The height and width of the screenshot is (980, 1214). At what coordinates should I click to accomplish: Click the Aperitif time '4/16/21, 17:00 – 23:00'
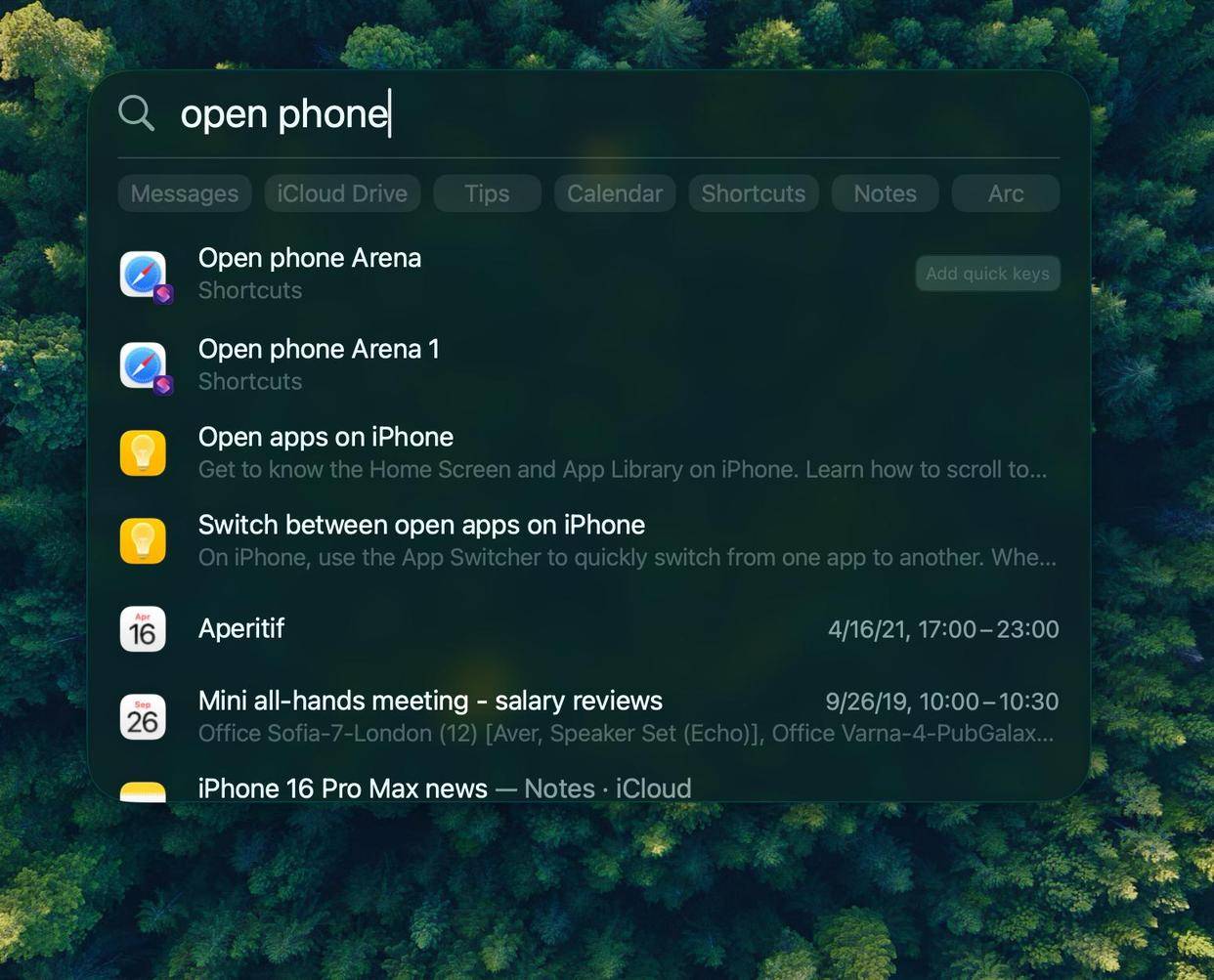pos(943,629)
